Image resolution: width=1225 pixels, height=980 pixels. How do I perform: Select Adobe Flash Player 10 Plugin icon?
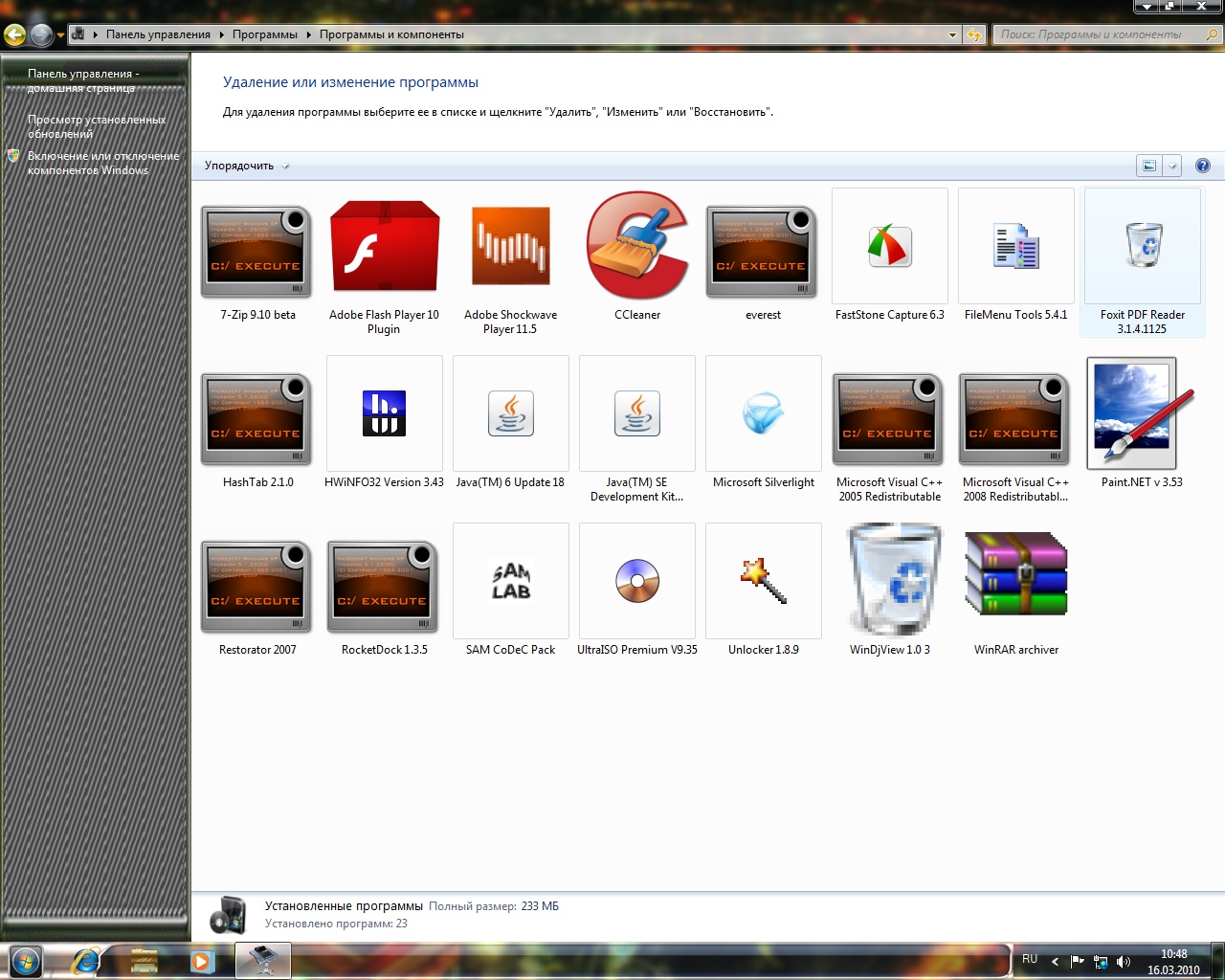384,247
